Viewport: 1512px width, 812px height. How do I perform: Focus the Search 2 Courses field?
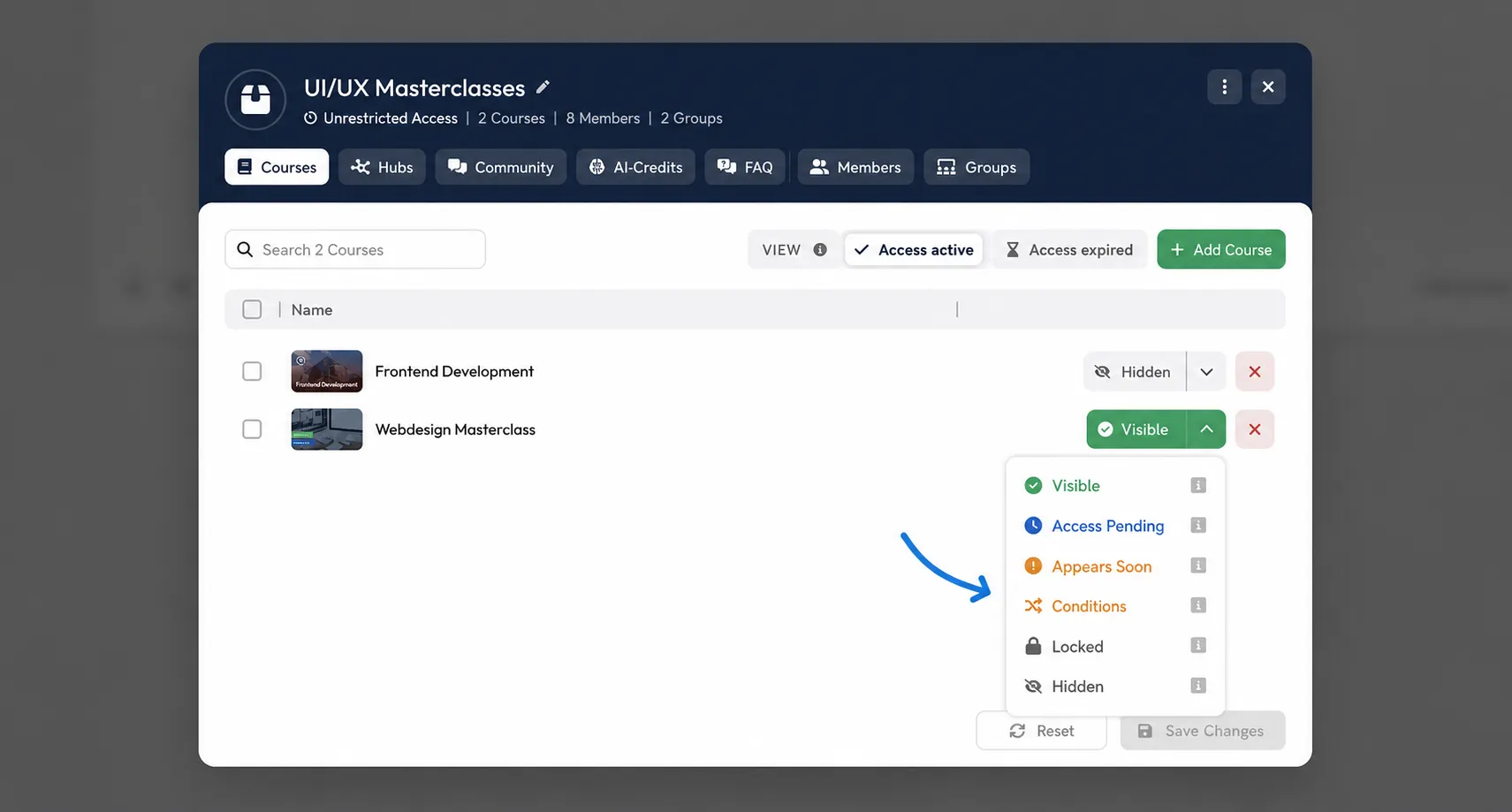(355, 249)
